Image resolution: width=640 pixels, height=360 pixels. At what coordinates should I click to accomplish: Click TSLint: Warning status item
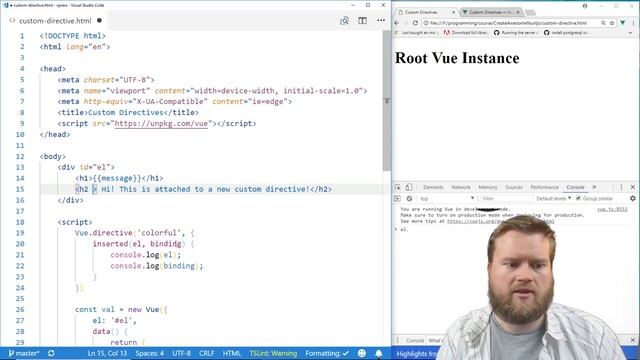click(x=273, y=353)
